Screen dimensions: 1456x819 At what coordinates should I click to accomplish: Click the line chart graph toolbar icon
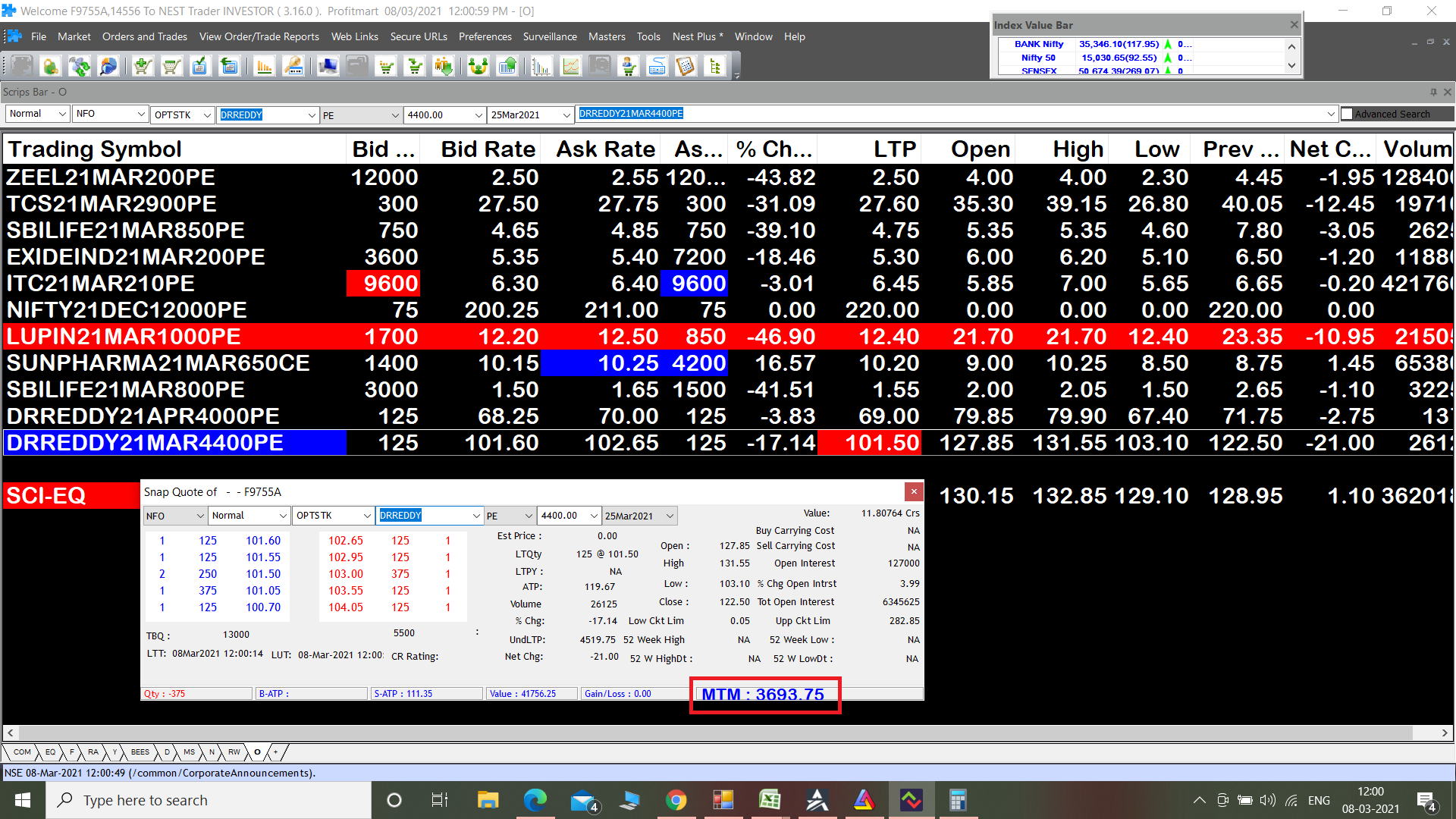tap(571, 67)
